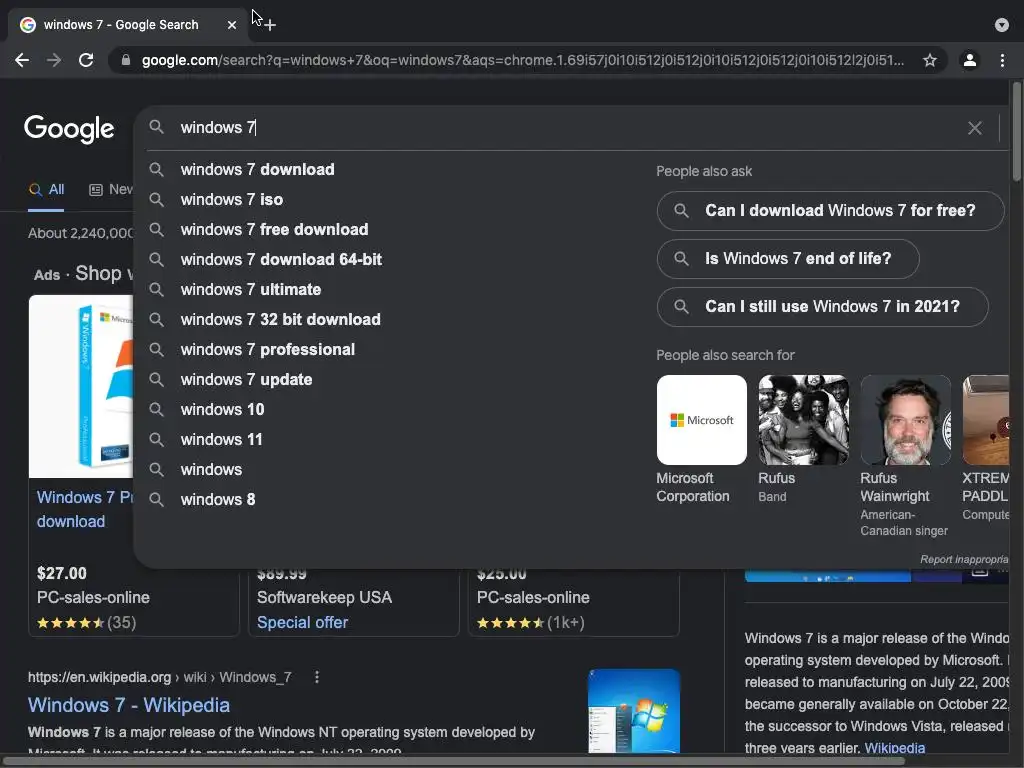Click the Google logo

(69, 129)
